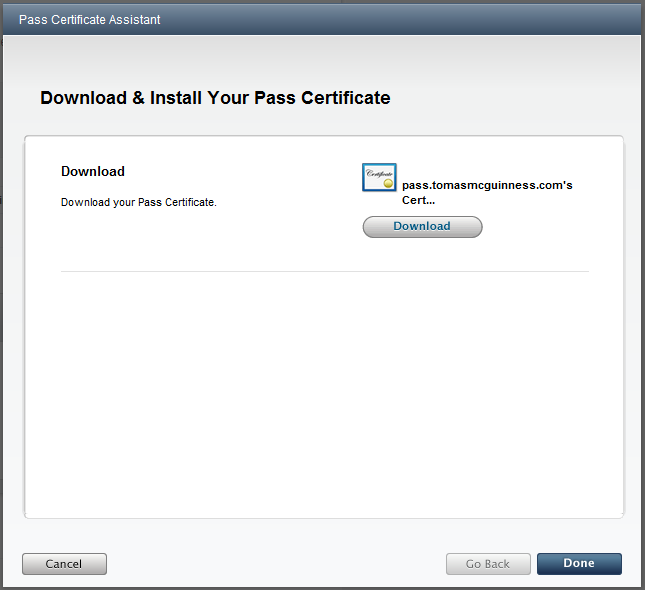The width and height of the screenshot is (645, 590).
Task: Click the horizontal separator line below Download
Action: 325,271
